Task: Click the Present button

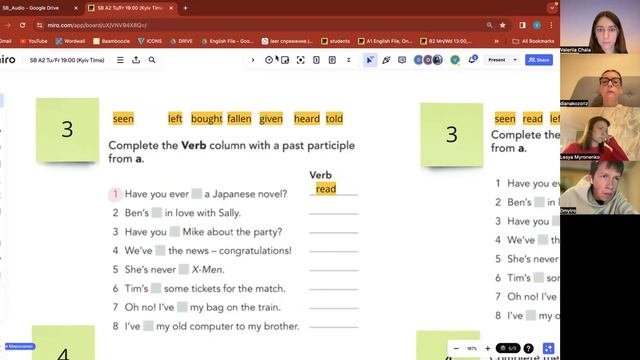Action: 497,60
